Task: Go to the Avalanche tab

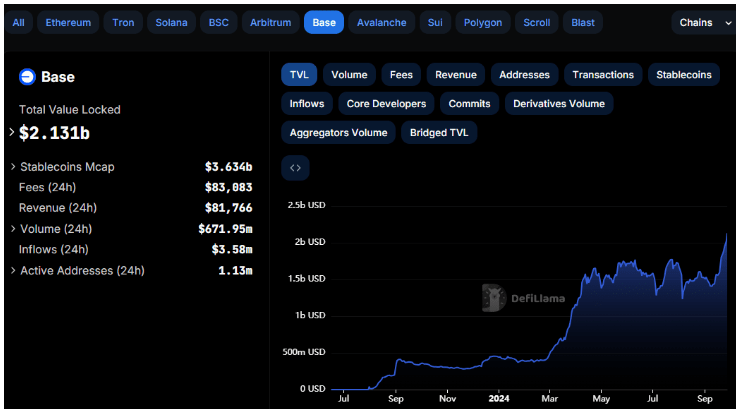Action: tap(381, 23)
